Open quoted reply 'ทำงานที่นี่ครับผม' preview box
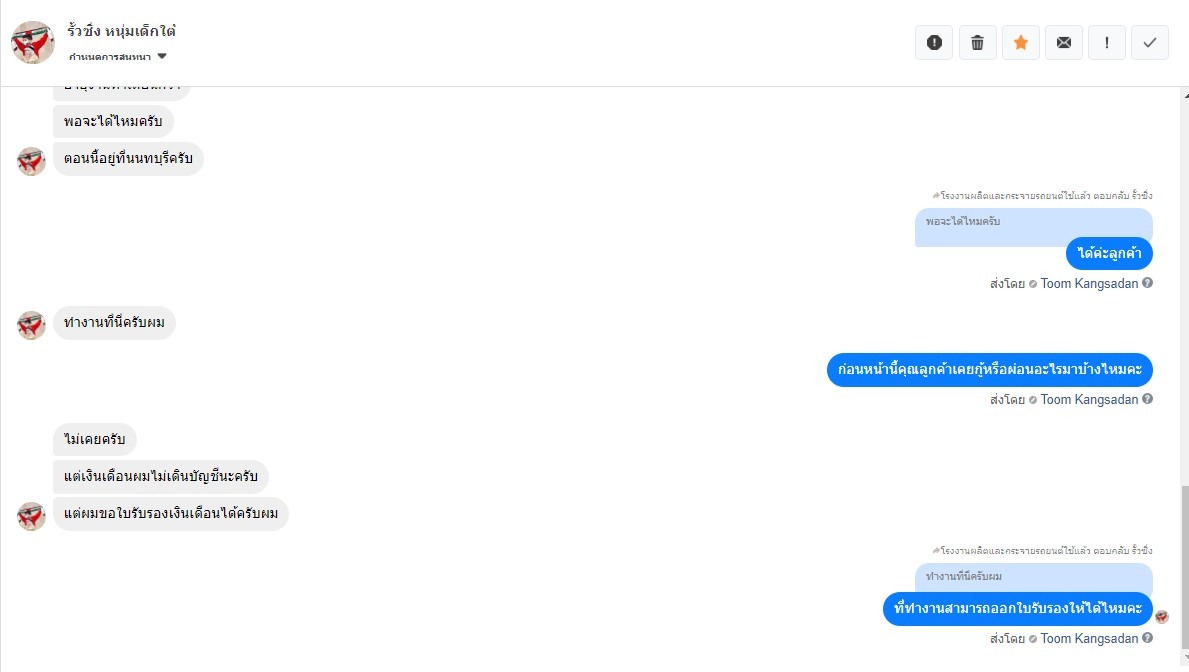The height and width of the screenshot is (672, 1189). tap(1034, 578)
